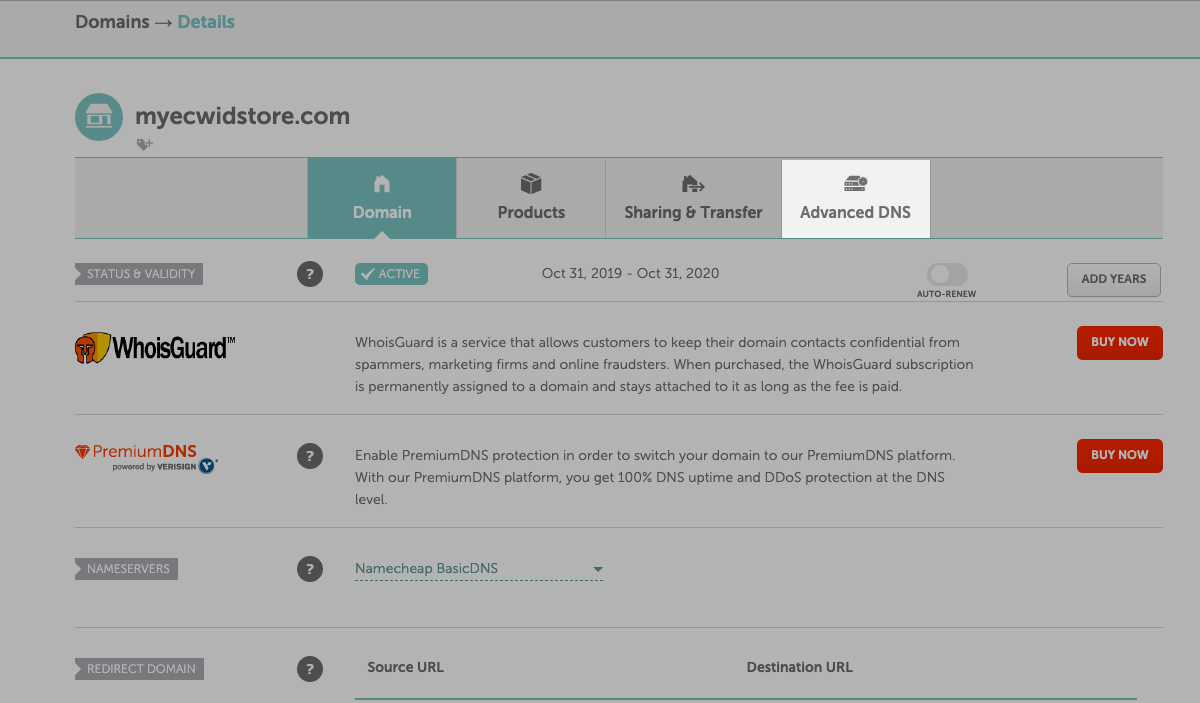
Task: Click the ADD YEARS button
Action: 1113,279
